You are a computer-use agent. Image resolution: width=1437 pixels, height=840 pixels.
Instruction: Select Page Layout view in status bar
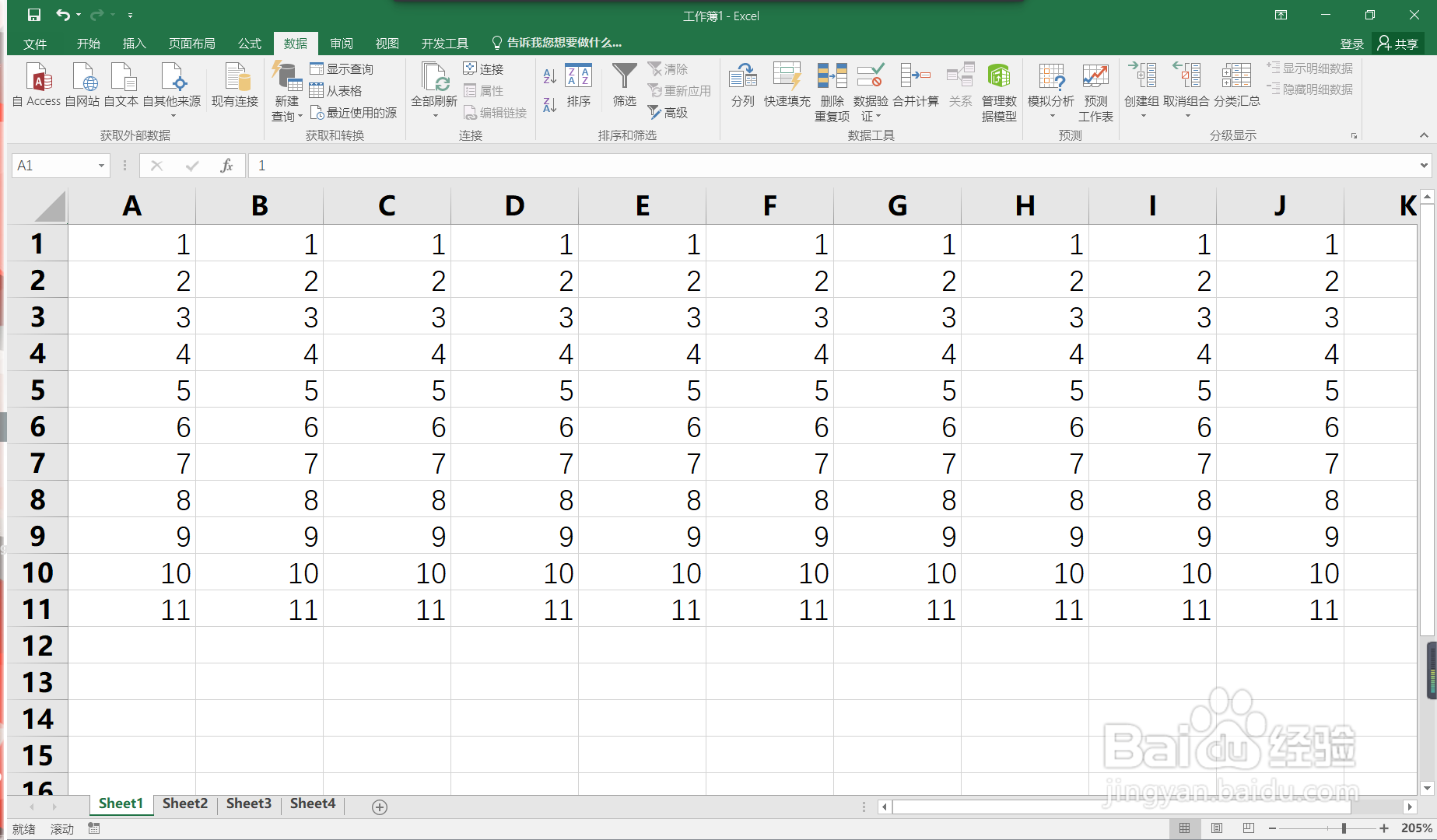point(1217,828)
